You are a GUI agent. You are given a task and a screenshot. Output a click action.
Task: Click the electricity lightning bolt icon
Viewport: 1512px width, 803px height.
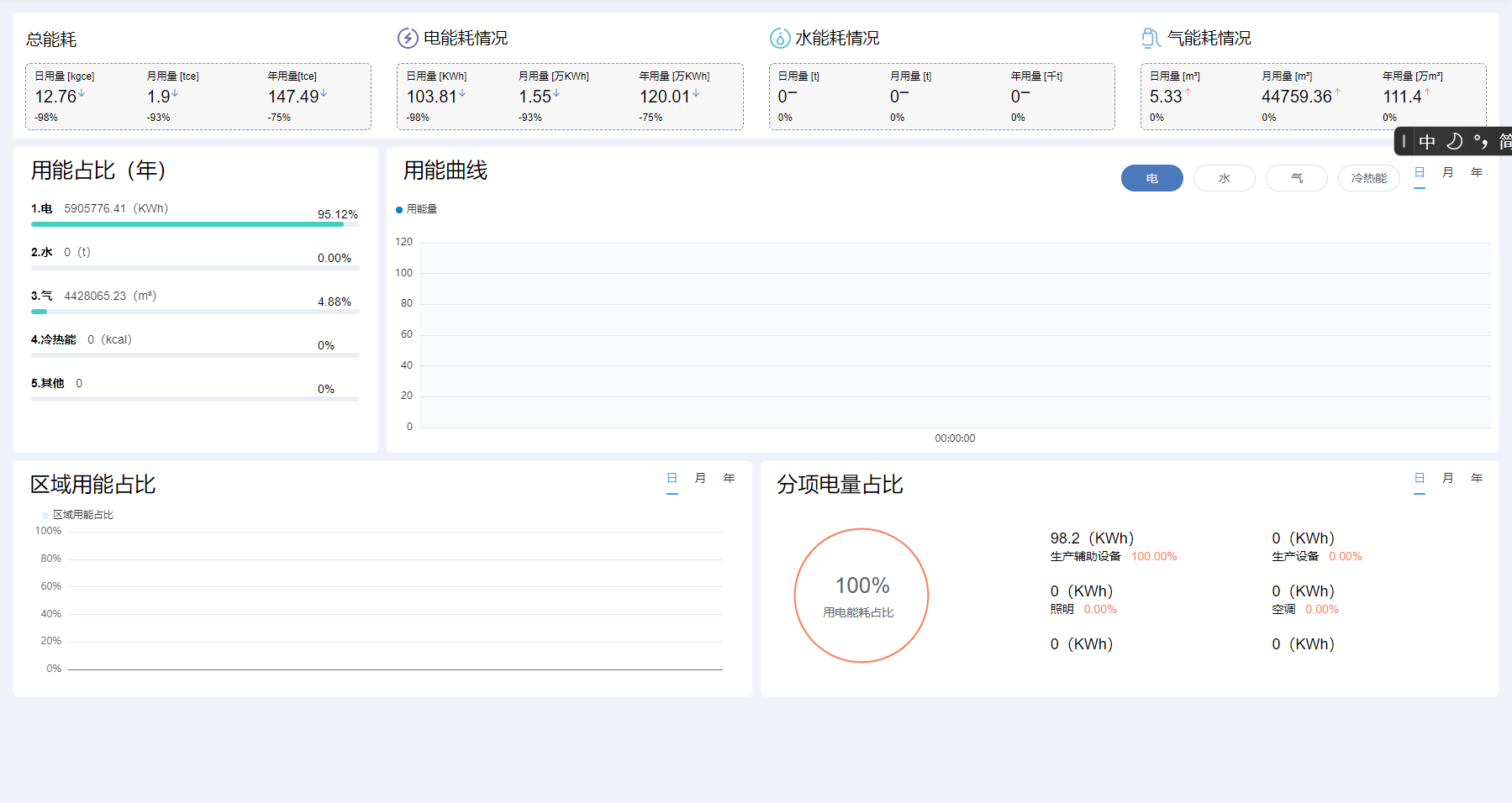(x=408, y=38)
